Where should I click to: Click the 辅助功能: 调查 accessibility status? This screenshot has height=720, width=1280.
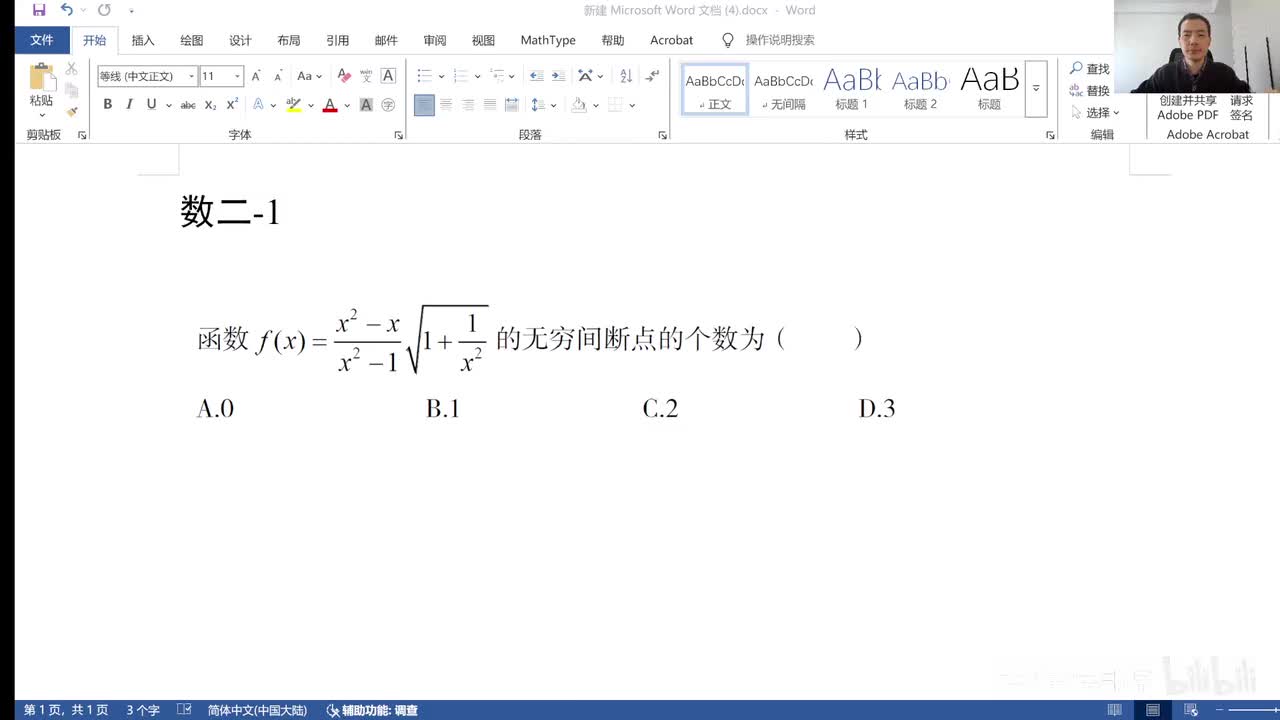point(372,710)
